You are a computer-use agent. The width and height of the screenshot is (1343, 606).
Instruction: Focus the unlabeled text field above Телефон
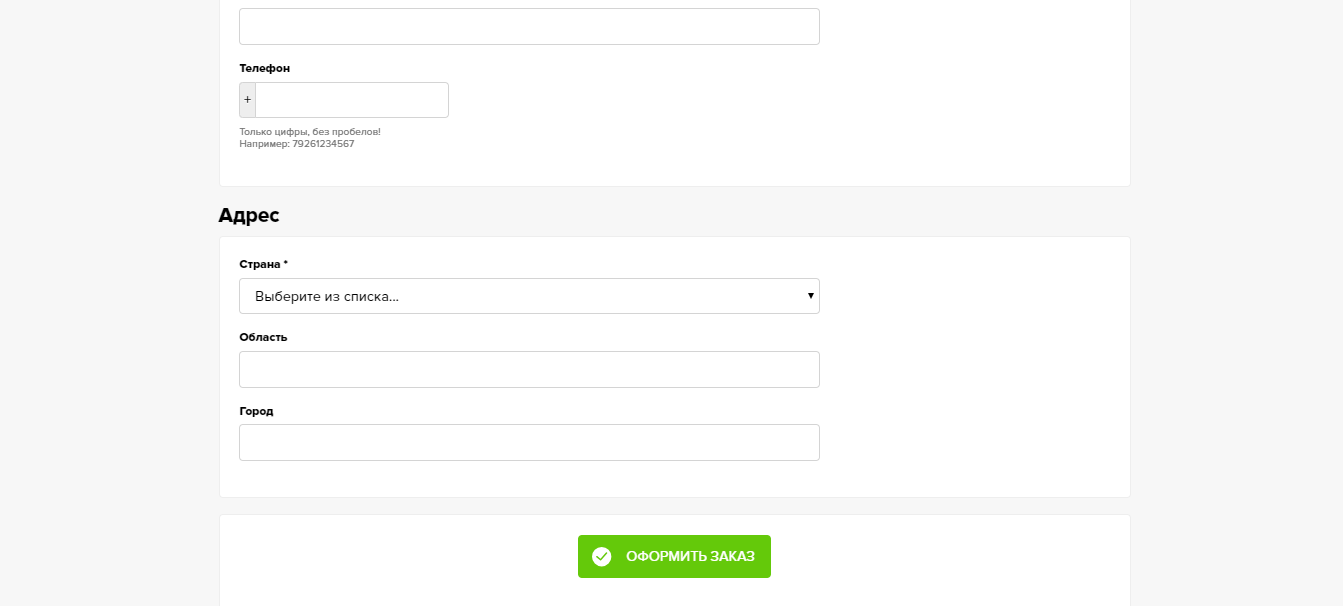point(529,26)
